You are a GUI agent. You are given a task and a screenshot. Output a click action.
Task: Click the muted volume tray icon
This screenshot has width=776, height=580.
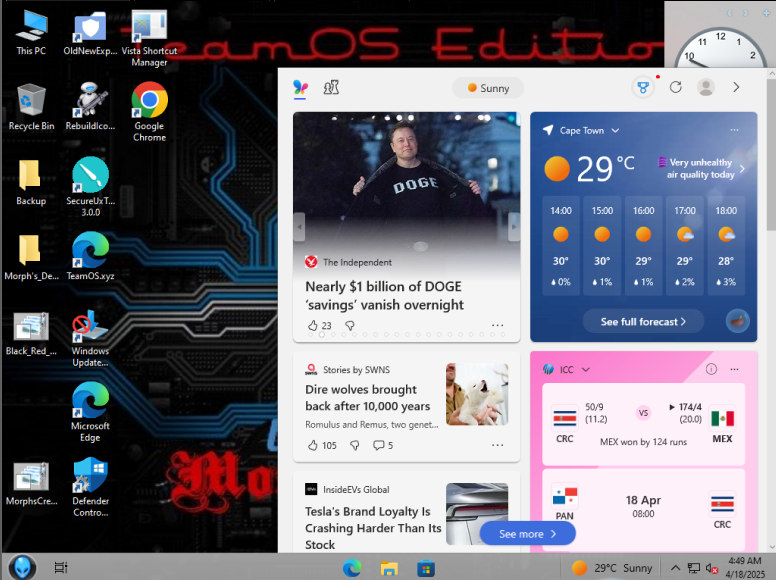coord(712,568)
